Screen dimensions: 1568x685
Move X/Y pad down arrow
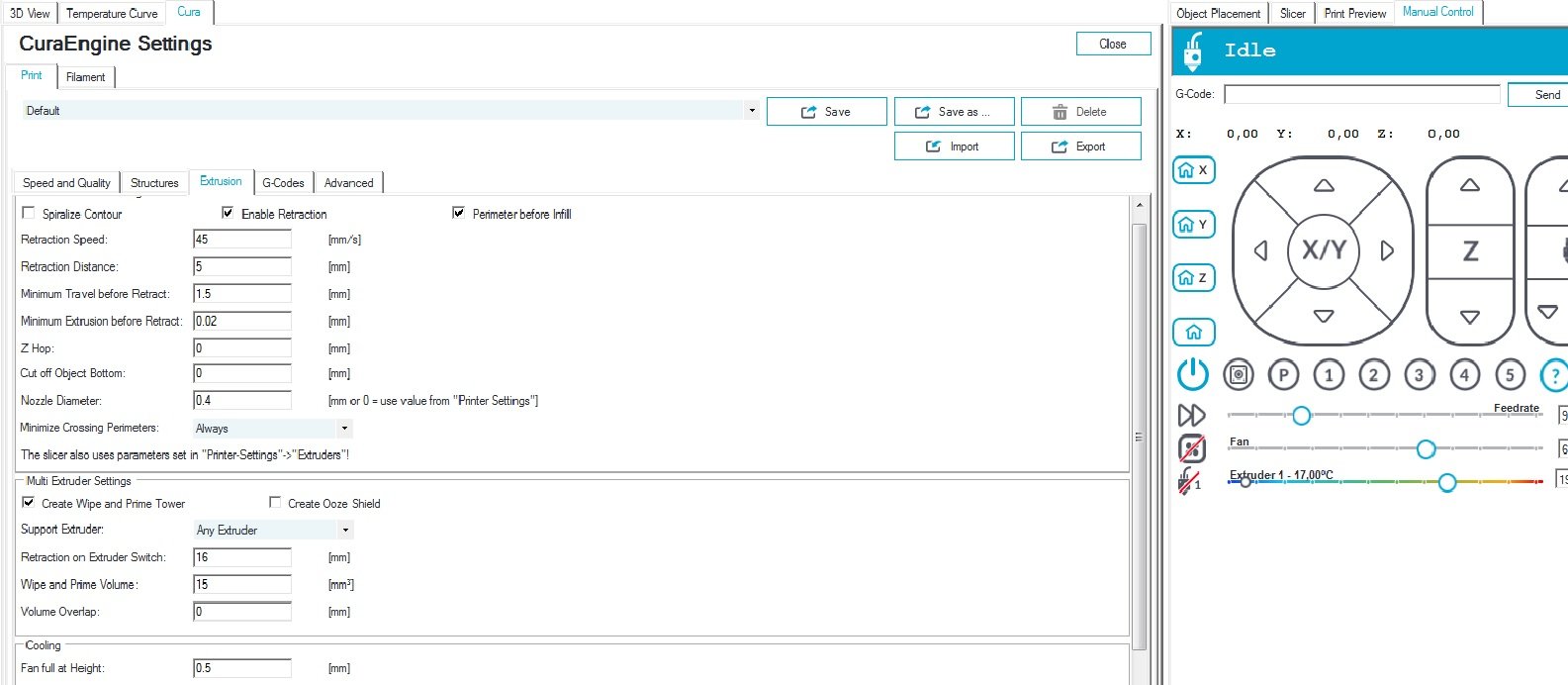(1324, 317)
